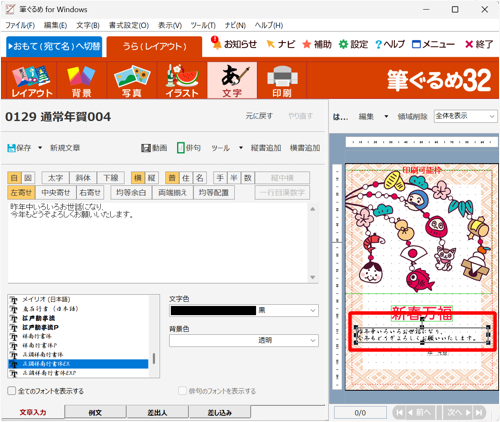Select 新春万福 text on card preview
The width and height of the screenshot is (500, 422).
click(422, 313)
